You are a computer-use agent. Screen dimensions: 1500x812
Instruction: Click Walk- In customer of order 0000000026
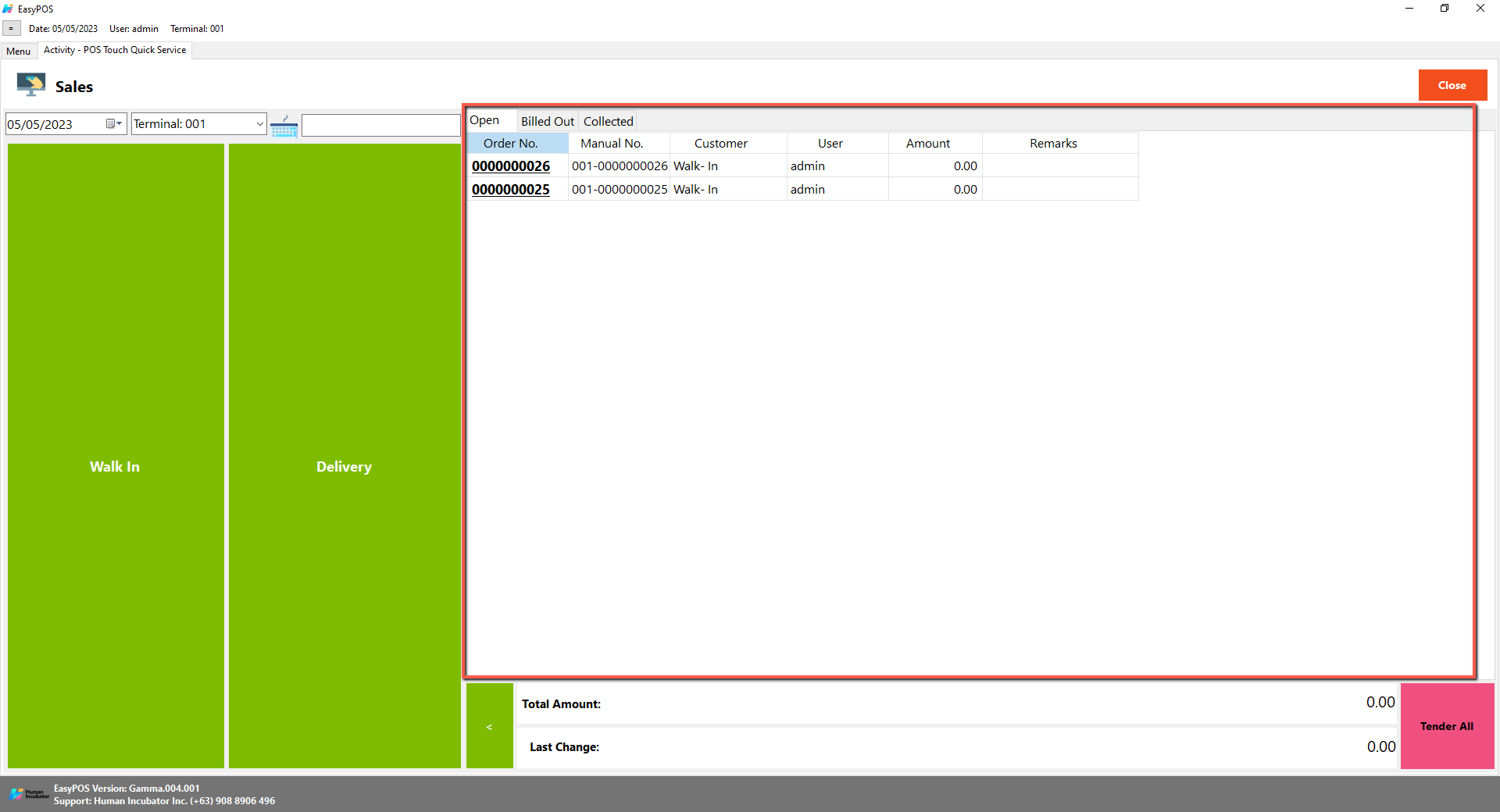coord(728,166)
